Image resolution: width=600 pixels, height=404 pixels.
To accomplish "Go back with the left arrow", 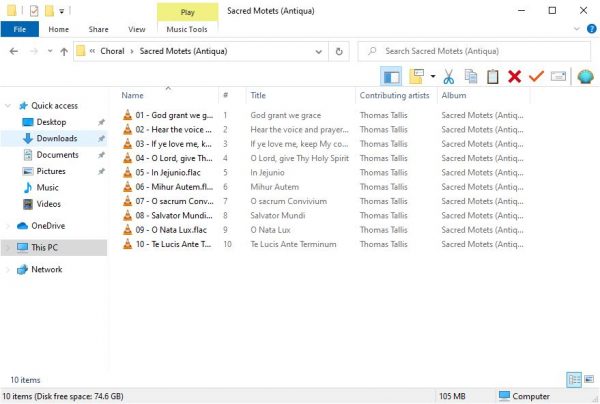I will (14, 51).
